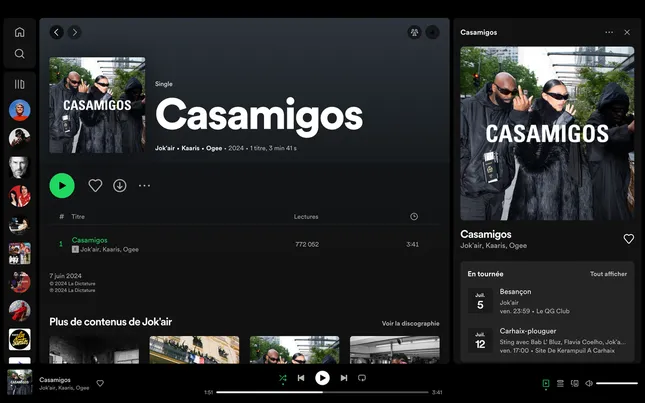
Task: Play the Casamigos single with green button
Action: [62, 185]
